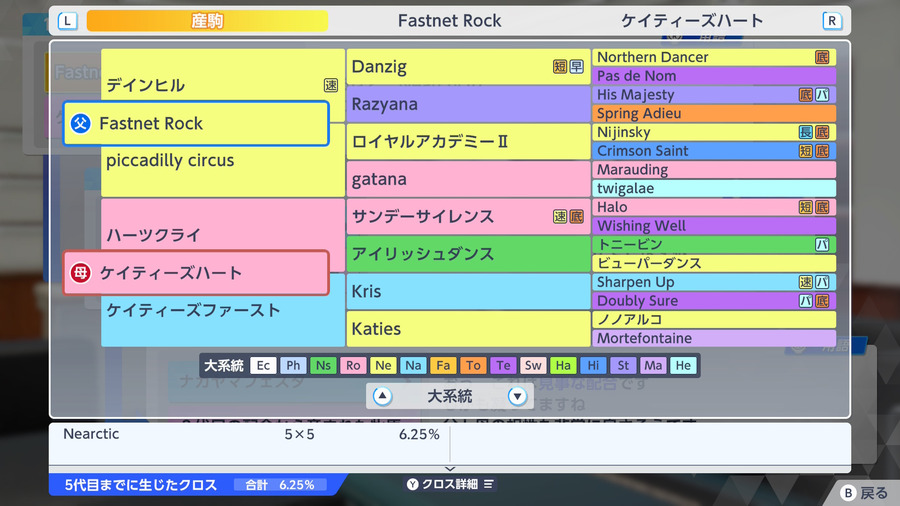Select the ケイティーズハート dam cell
This screenshot has height=506, width=900.
tap(196, 273)
